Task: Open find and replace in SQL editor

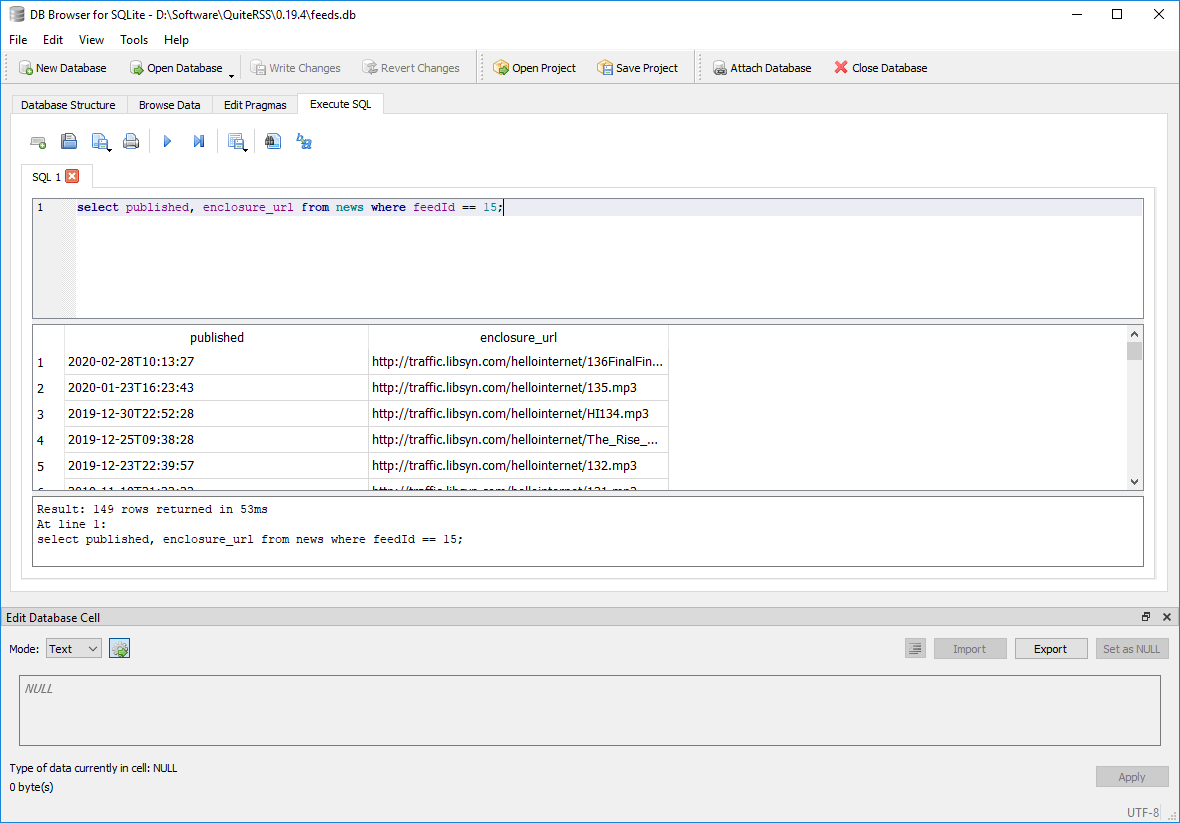Action: coord(273,141)
